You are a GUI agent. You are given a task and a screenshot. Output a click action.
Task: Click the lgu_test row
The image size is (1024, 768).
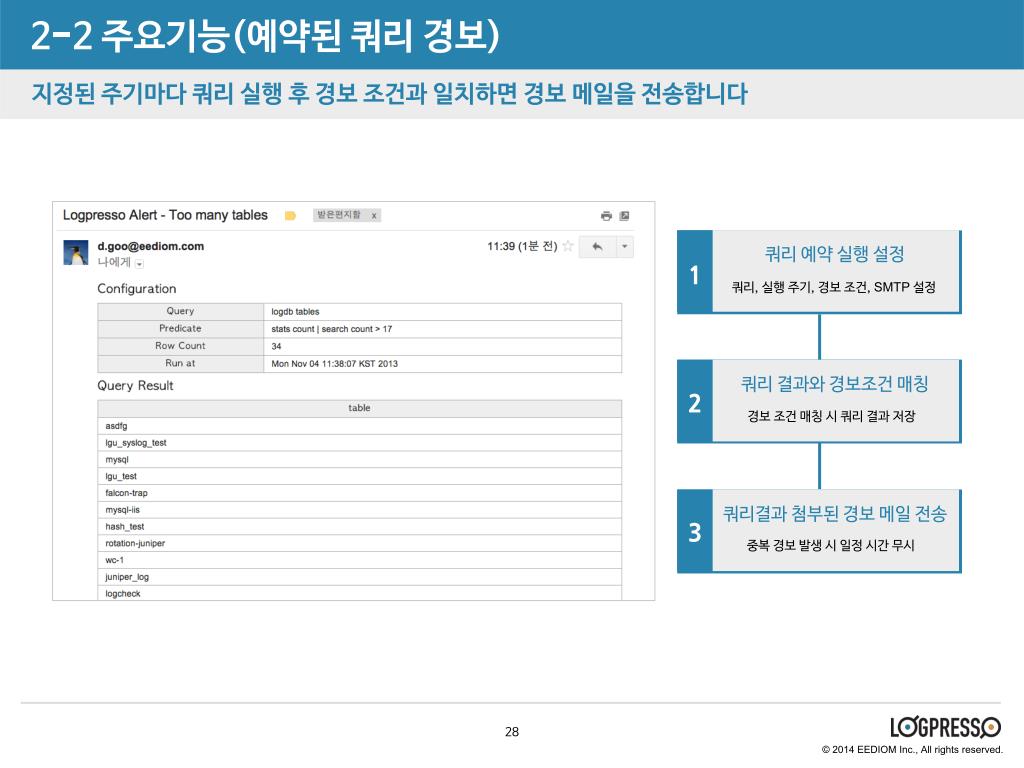(x=359, y=476)
